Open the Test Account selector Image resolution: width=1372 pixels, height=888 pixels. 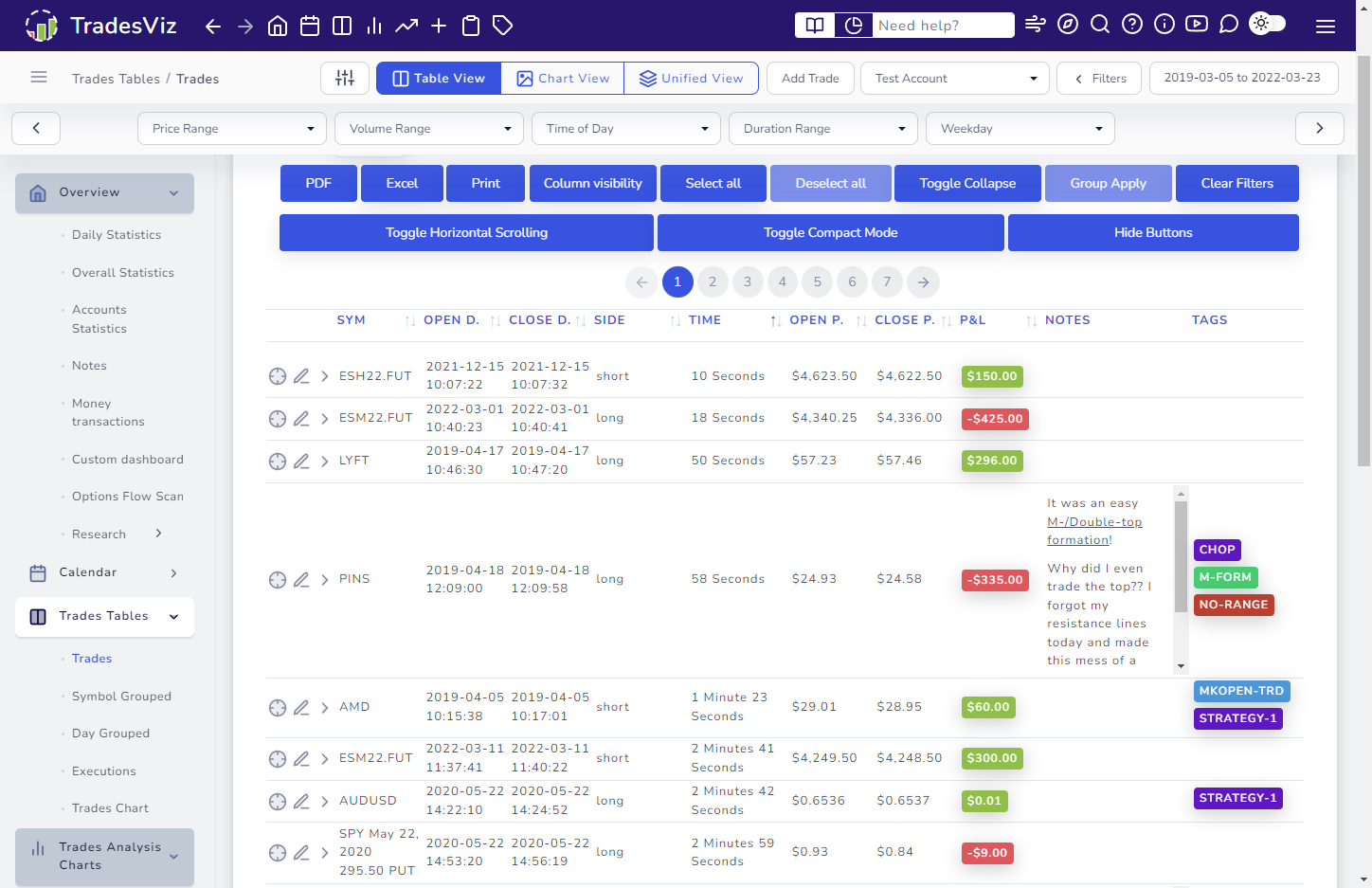click(x=955, y=79)
